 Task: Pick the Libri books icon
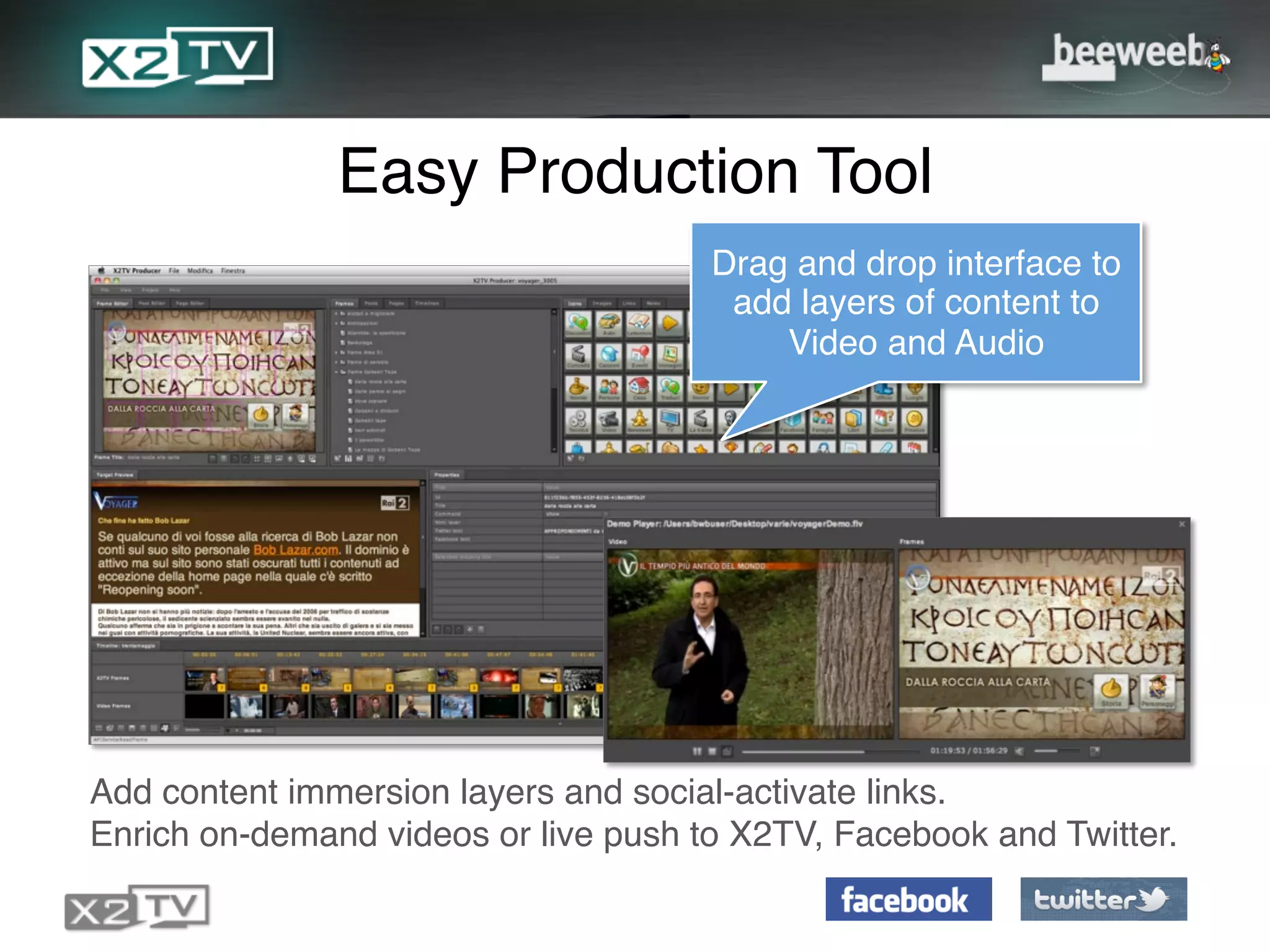click(x=853, y=420)
